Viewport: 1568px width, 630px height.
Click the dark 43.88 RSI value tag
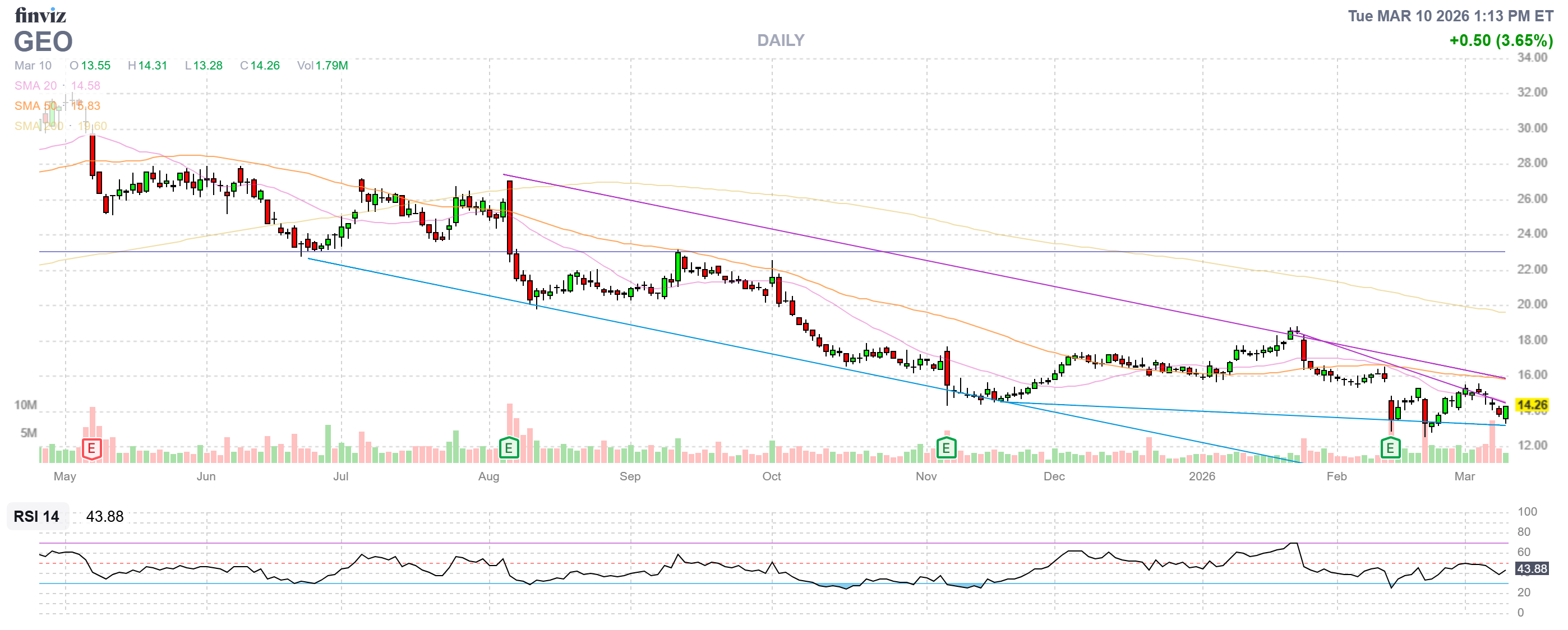coord(1532,568)
